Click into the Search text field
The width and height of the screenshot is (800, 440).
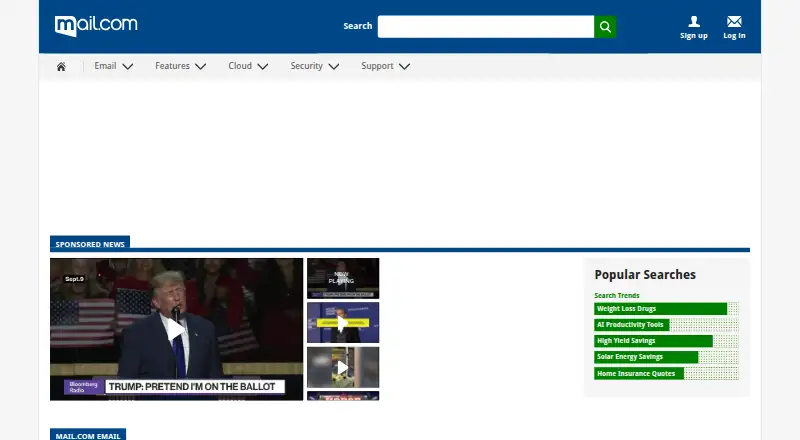(x=486, y=27)
